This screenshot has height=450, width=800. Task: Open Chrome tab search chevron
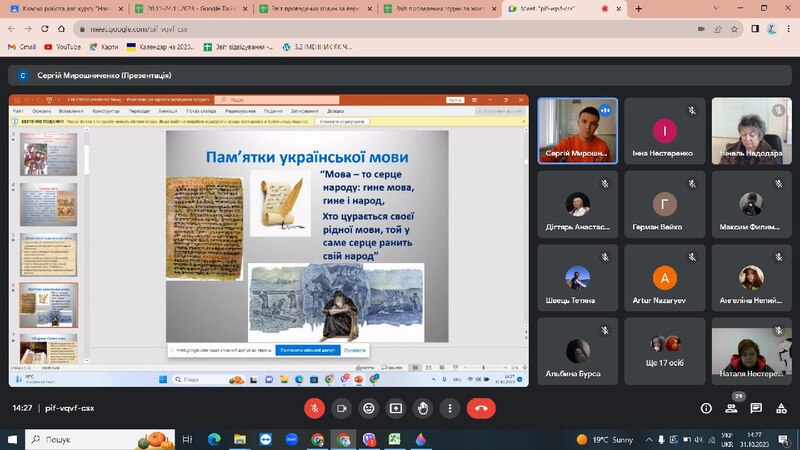pos(716,9)
